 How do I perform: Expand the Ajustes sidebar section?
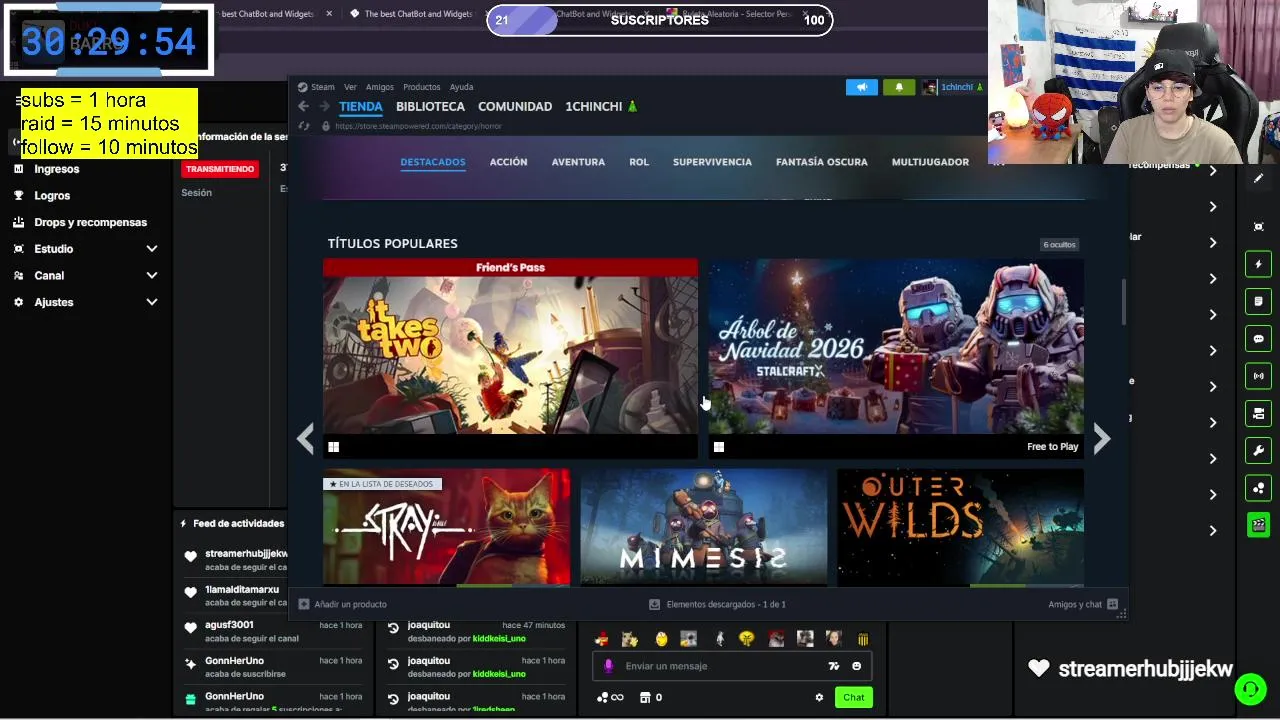coord(85,302)
